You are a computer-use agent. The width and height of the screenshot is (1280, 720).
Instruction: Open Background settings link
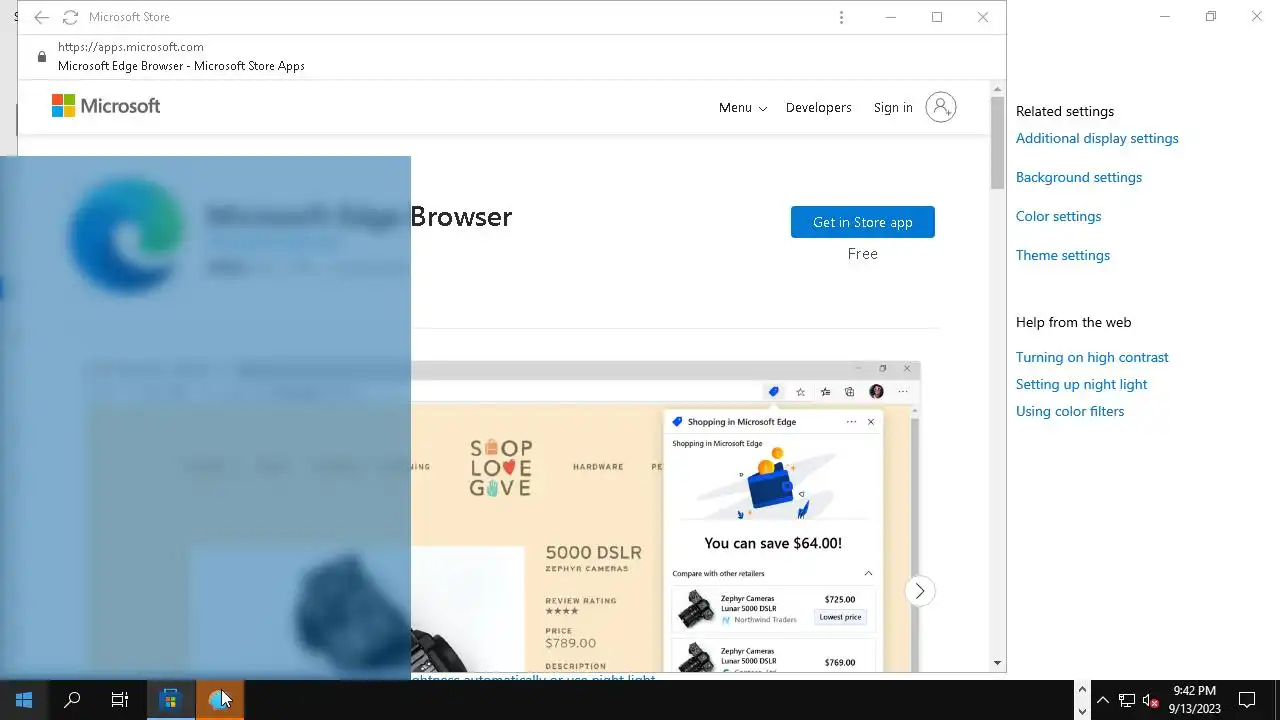1079,178
